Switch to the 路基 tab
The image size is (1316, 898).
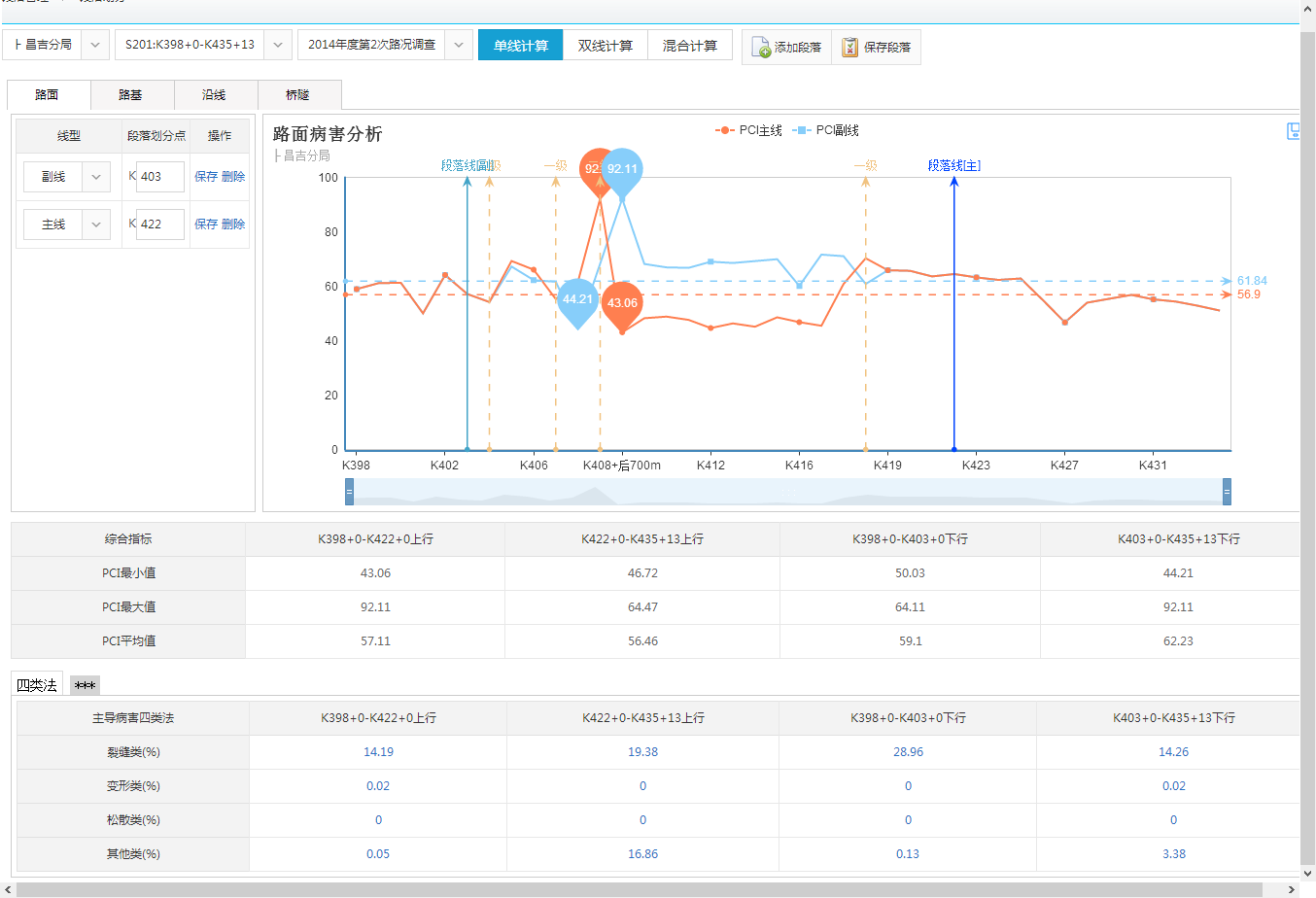[x=131, y=95]
